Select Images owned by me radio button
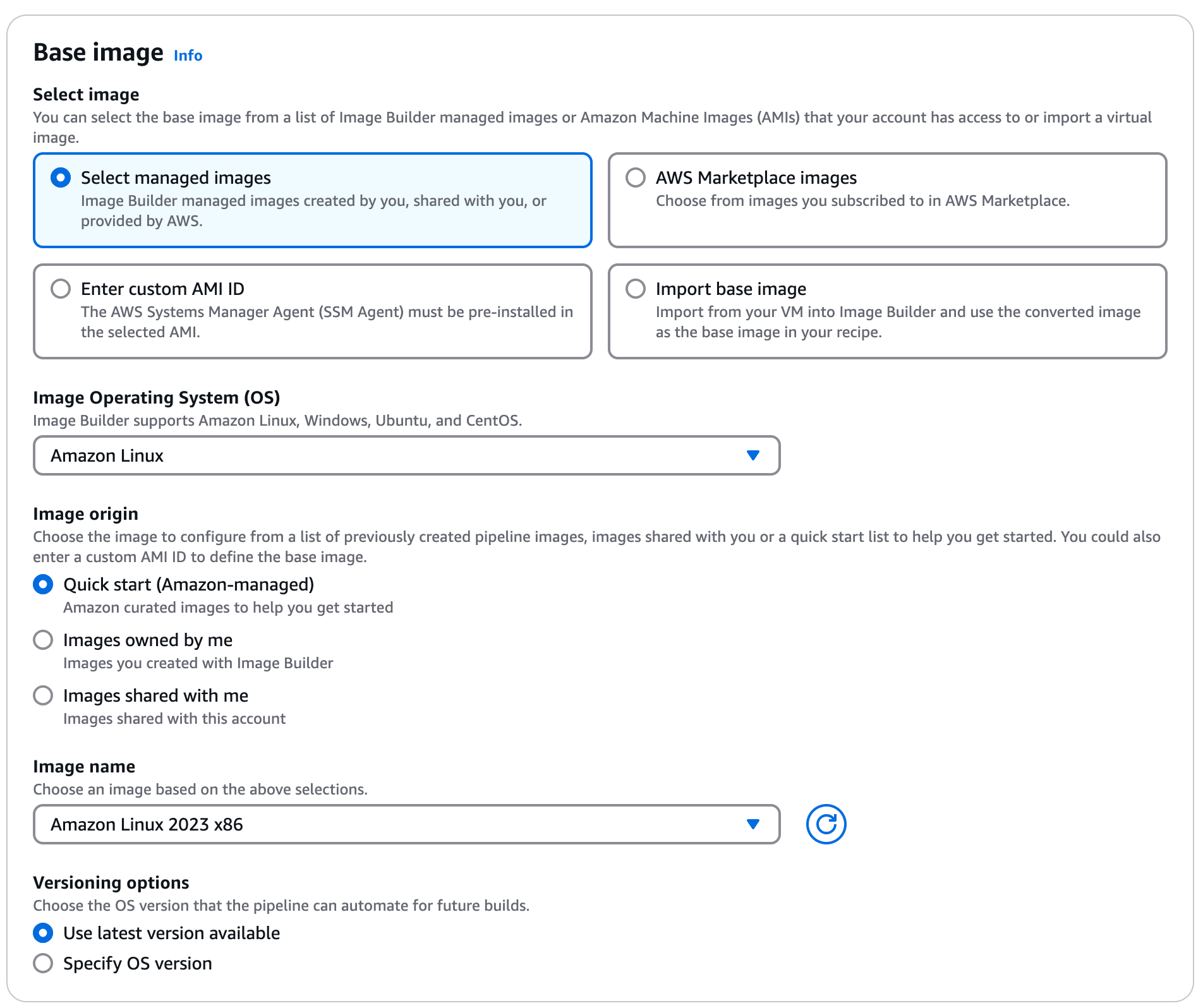The height and width of the screenshot is (1008, 1203). (43, 640)
